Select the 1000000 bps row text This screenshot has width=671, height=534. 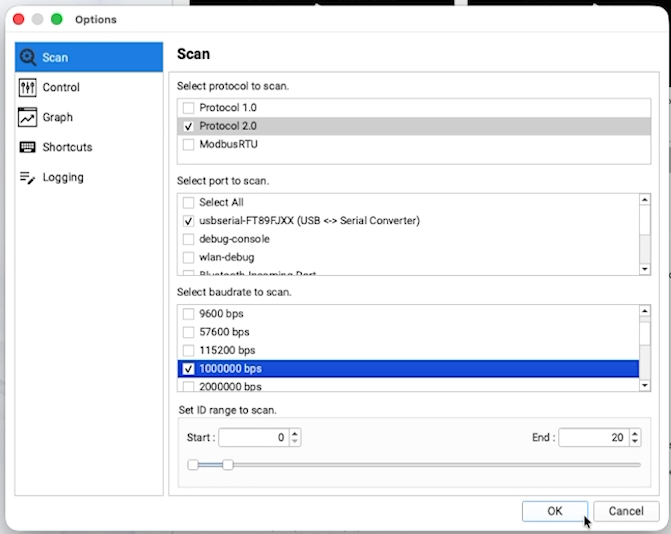coord(231,369)
